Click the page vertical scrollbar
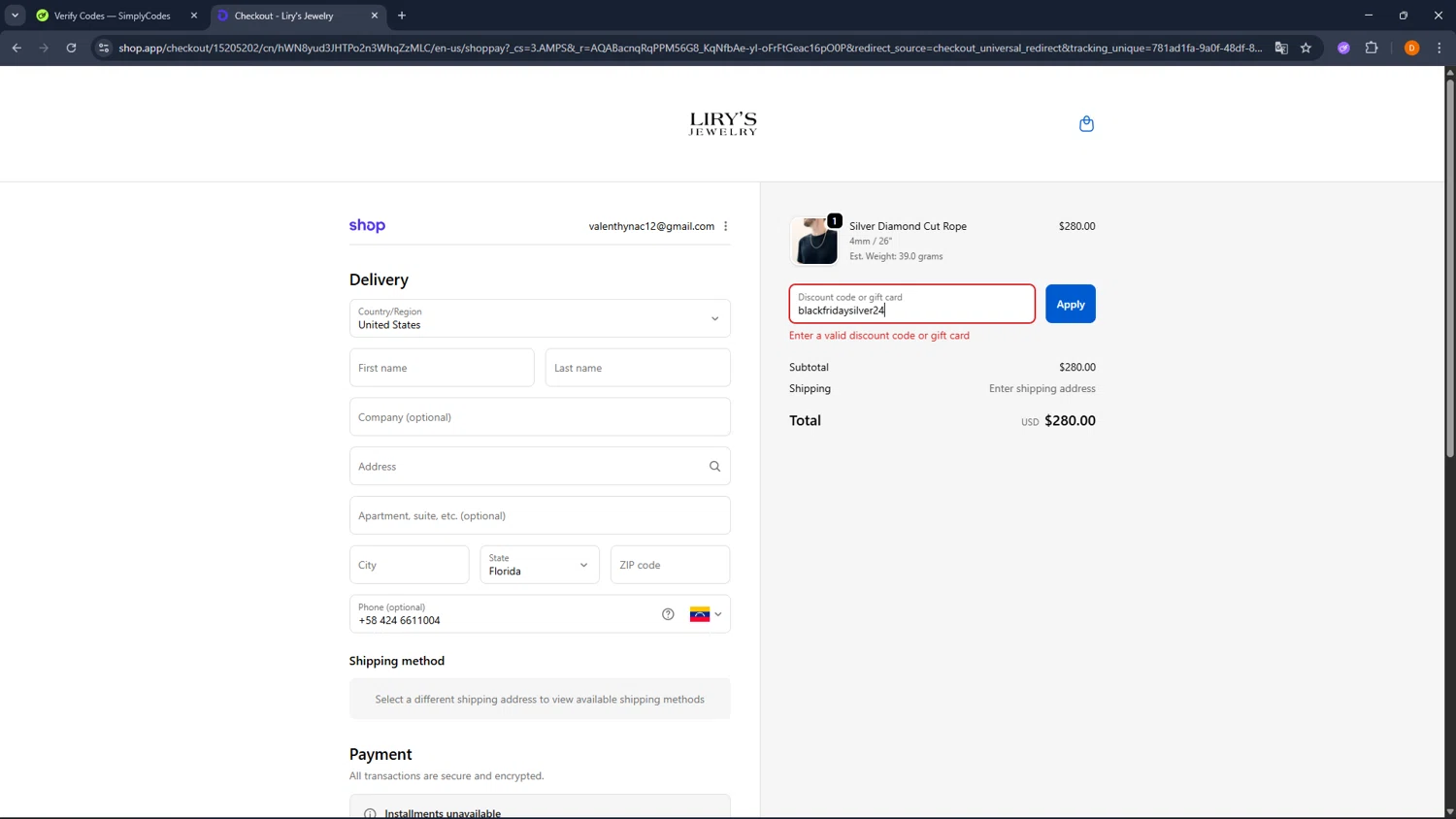The width and height of the screenshot is (1456, 819). 1450,270
